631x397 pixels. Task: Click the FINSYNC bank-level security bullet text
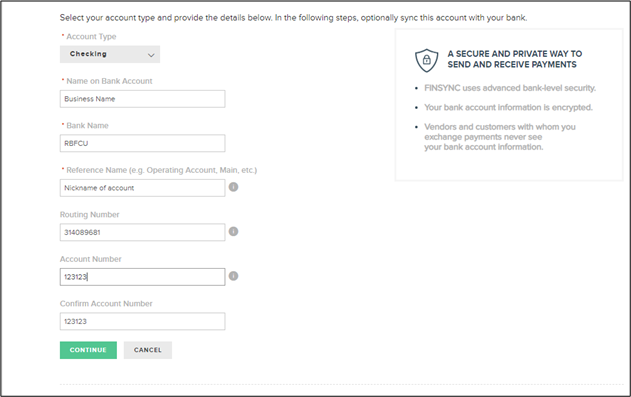(x=510, y=88)
